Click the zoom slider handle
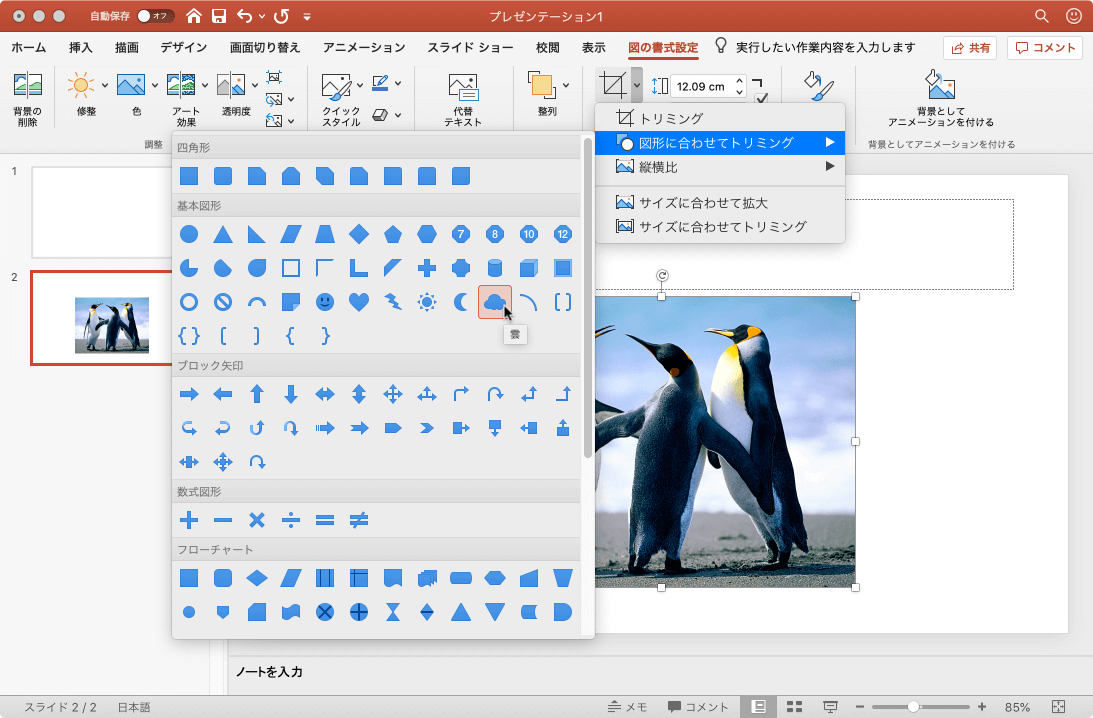This screenshot has width=1093, height=718. pyautogui.click(x=913, y=707)
